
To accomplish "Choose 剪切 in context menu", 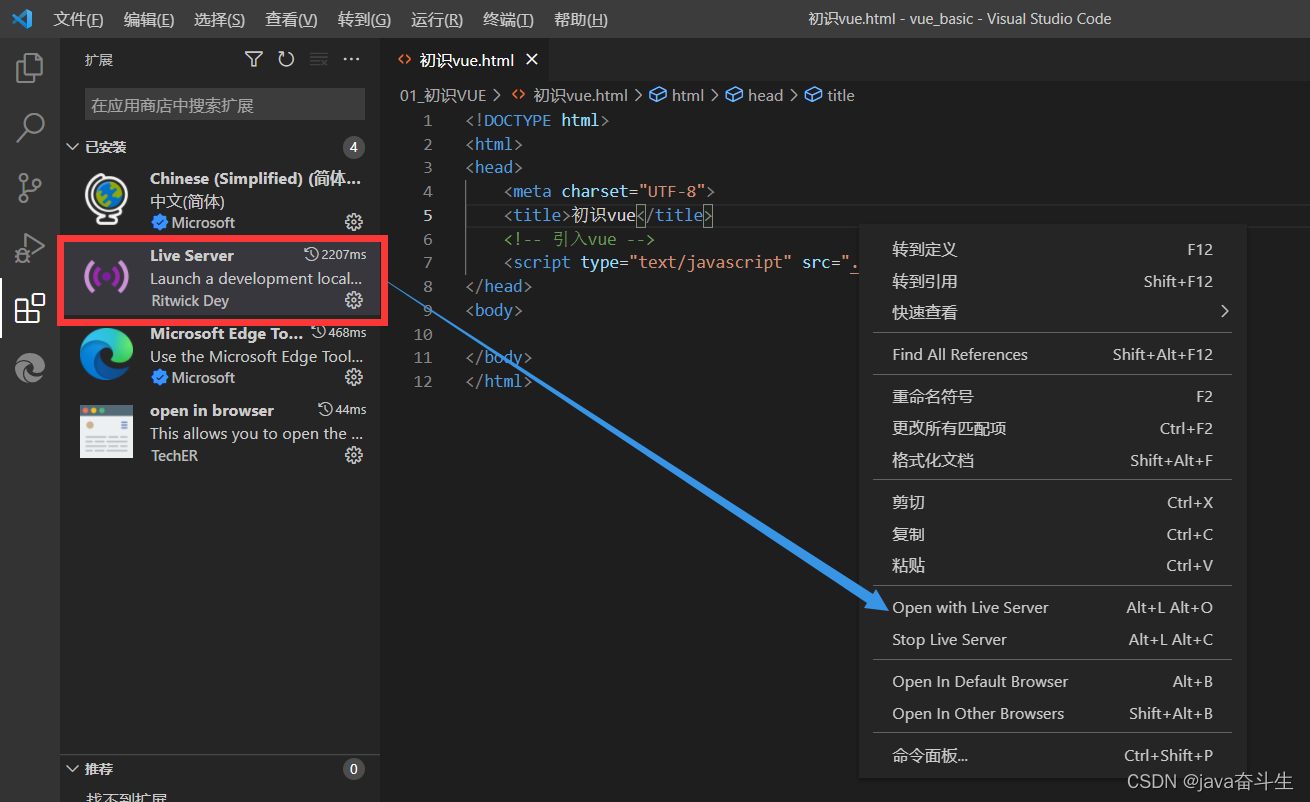I will 1052,502.
